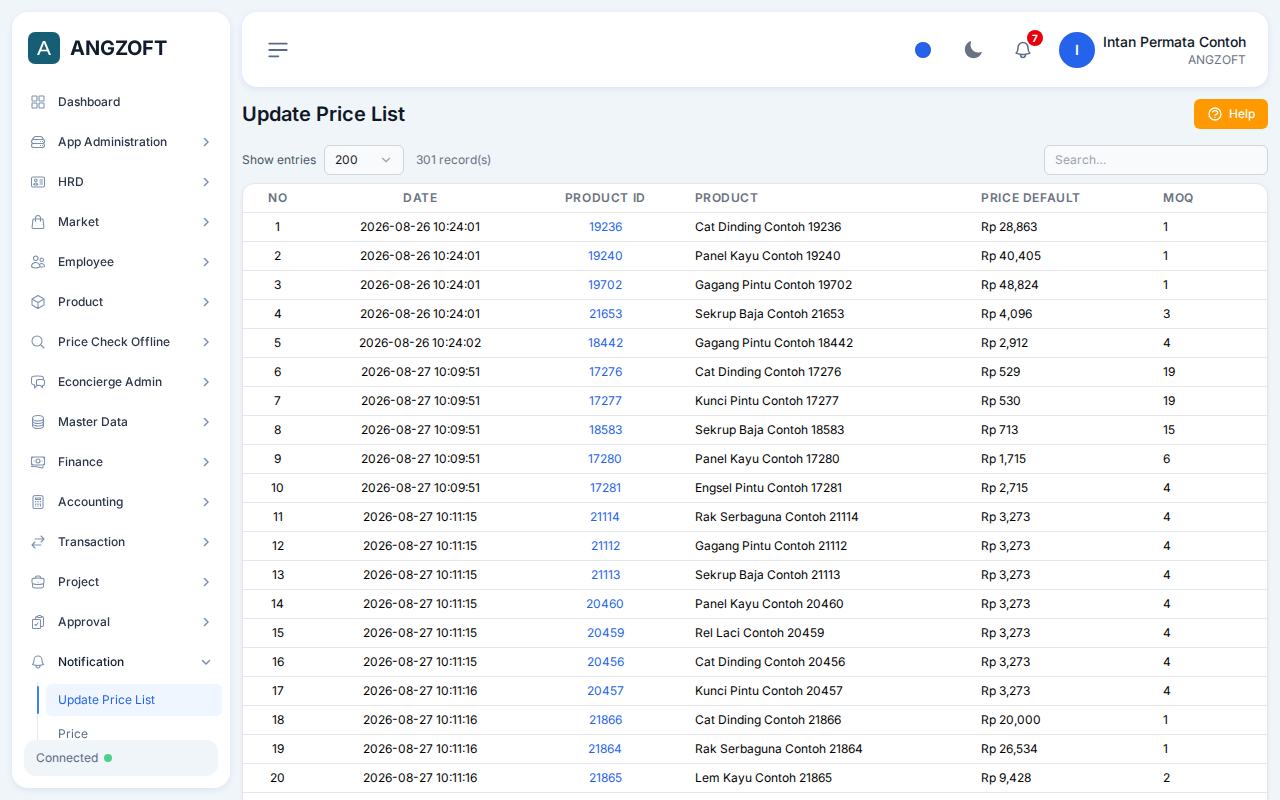Click the blue theme color dot

pos(923,50)
